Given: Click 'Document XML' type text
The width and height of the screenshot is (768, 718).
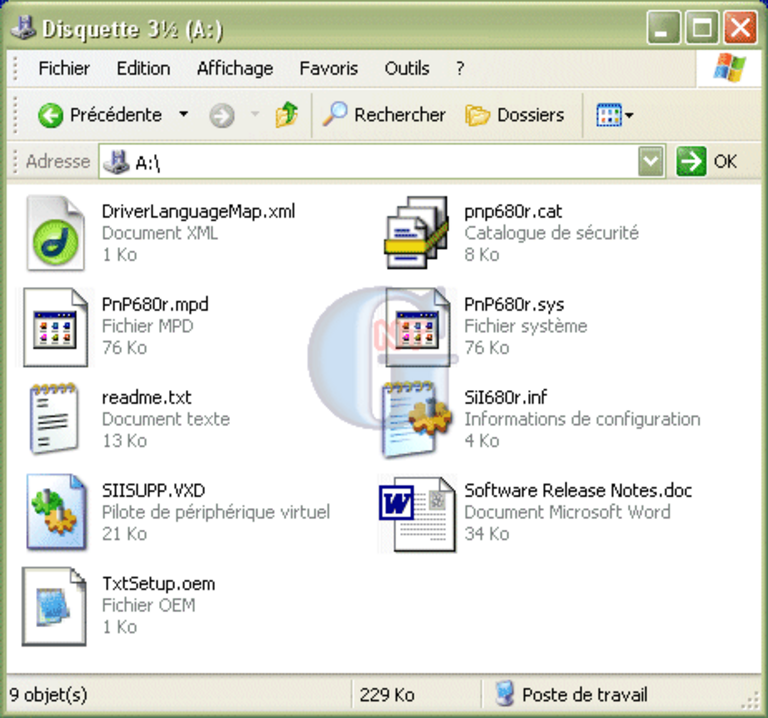Looking at the screenshot, I should (160, 233).
